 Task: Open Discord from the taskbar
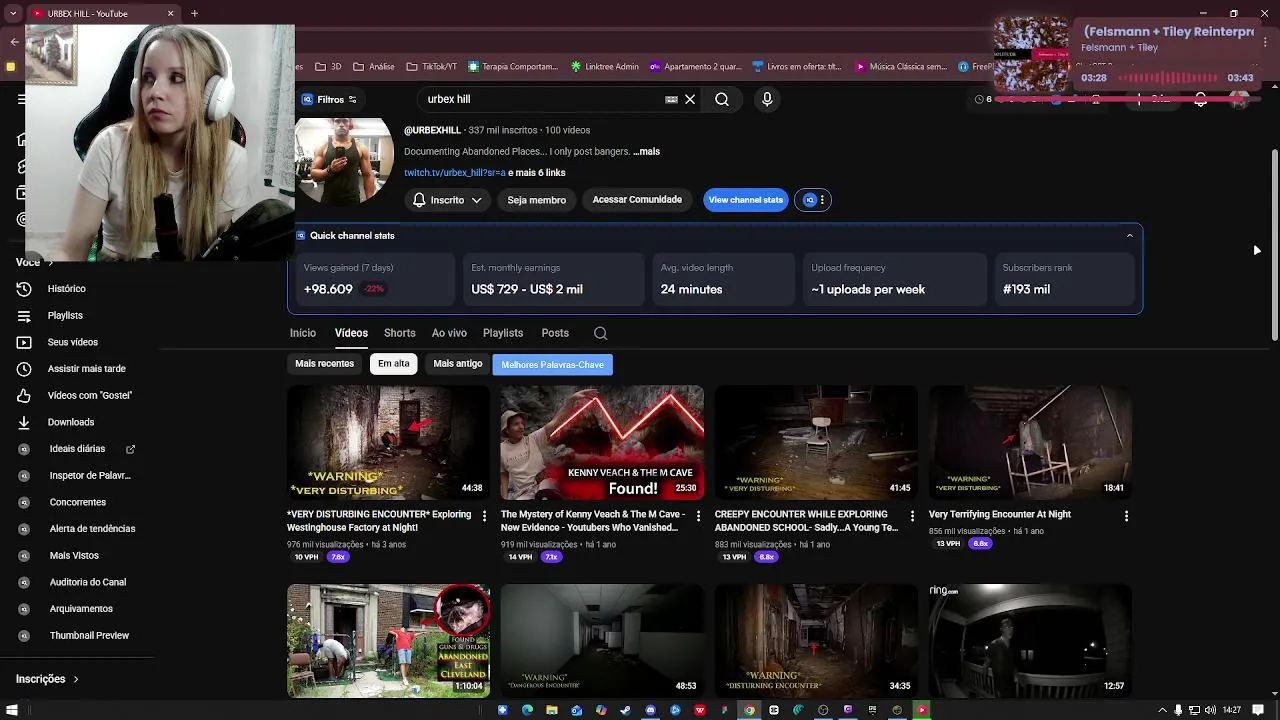(651, 710)
